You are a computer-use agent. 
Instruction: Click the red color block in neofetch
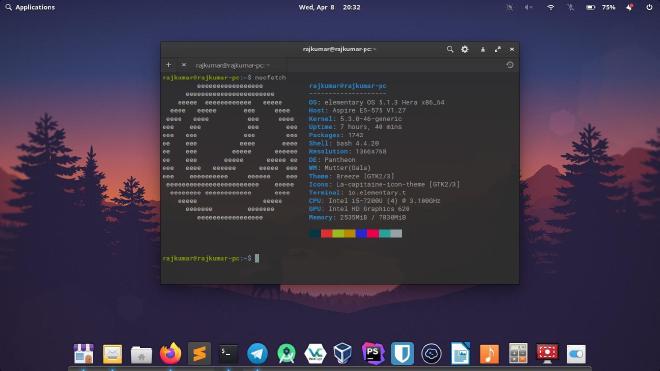(x=327, y=234)
